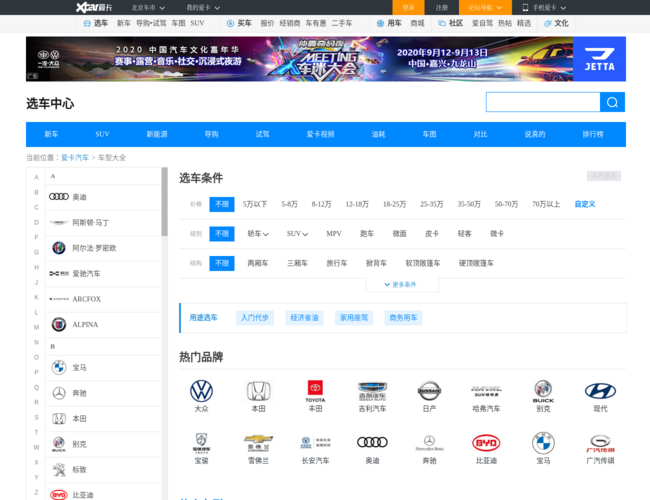The image size is (650, 500).
Task: Choose the 12-18万 price range
Action: pyautogui.click(x=357, y=204)
